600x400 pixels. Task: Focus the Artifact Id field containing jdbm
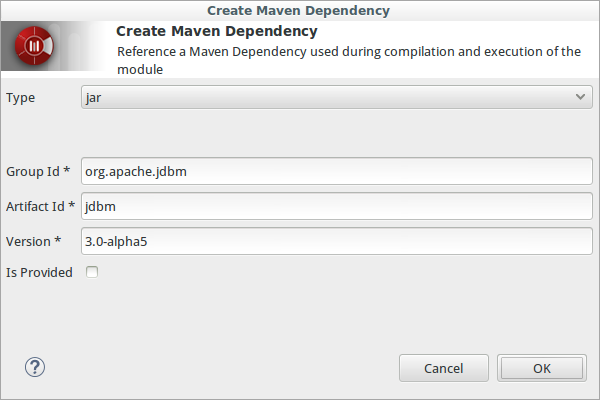click(x=337, y=206)
